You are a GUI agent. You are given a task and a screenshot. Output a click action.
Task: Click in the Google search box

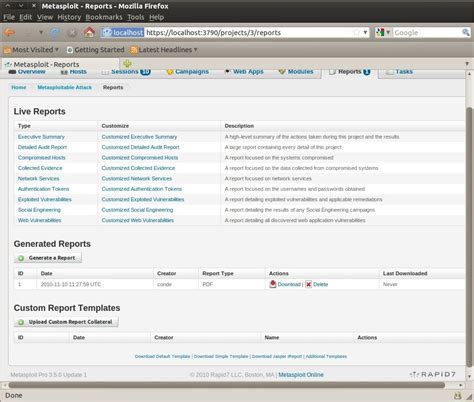pyautogui.click(x=427, y=32)
